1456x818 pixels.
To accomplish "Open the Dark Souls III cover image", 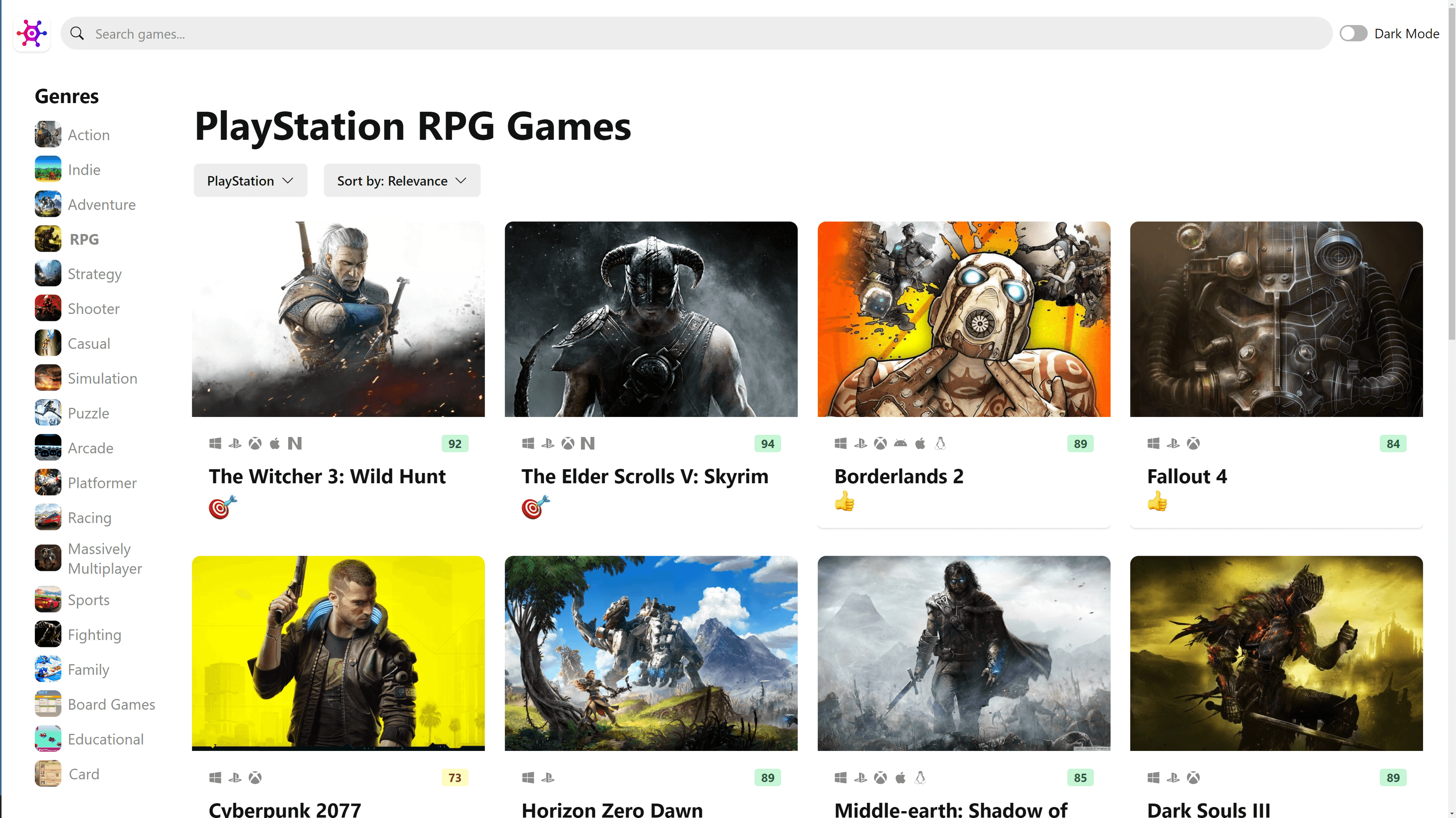I will point(1276,653).
